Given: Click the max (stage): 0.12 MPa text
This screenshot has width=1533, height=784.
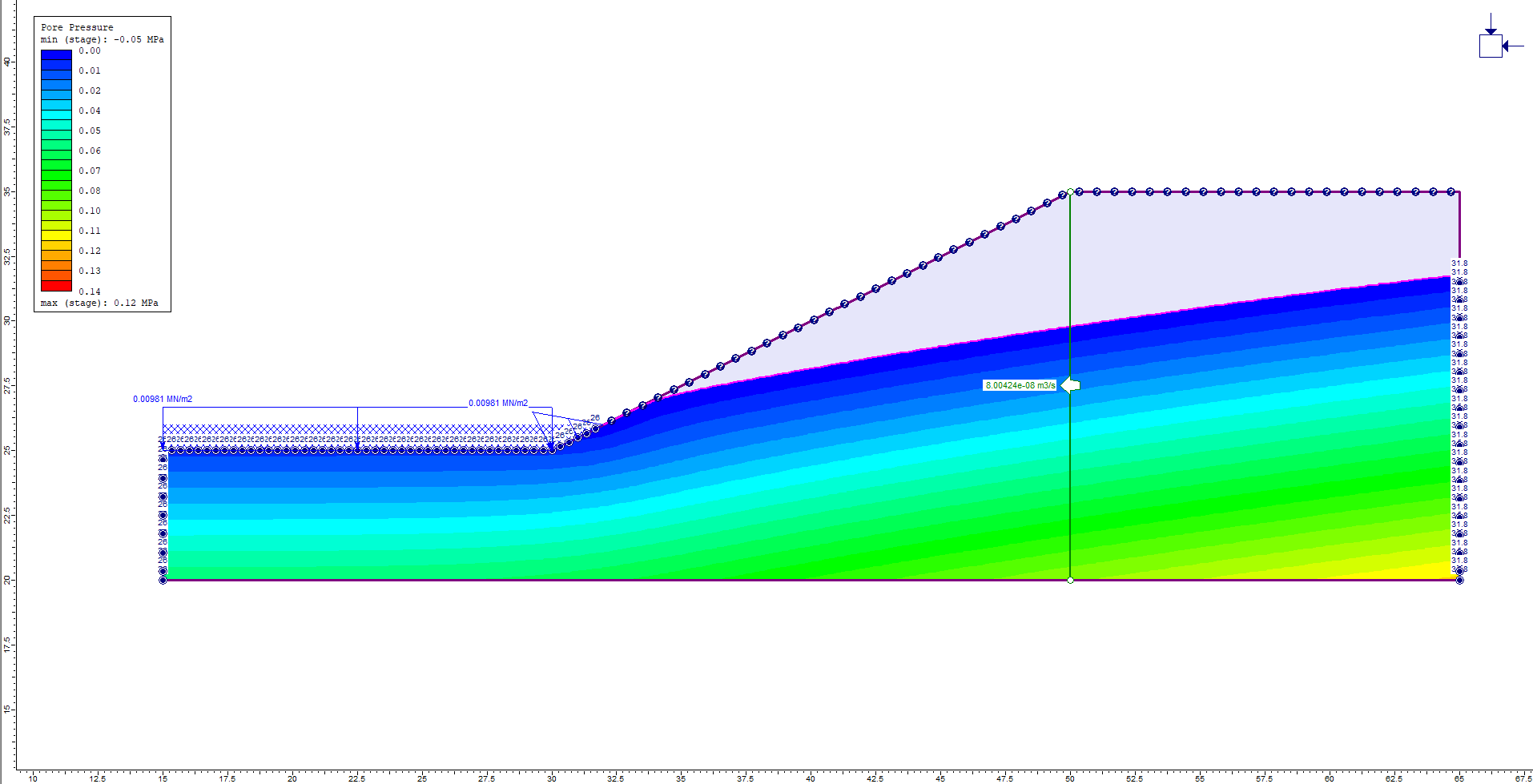Looking at the screenshot, I should [99, 303].
